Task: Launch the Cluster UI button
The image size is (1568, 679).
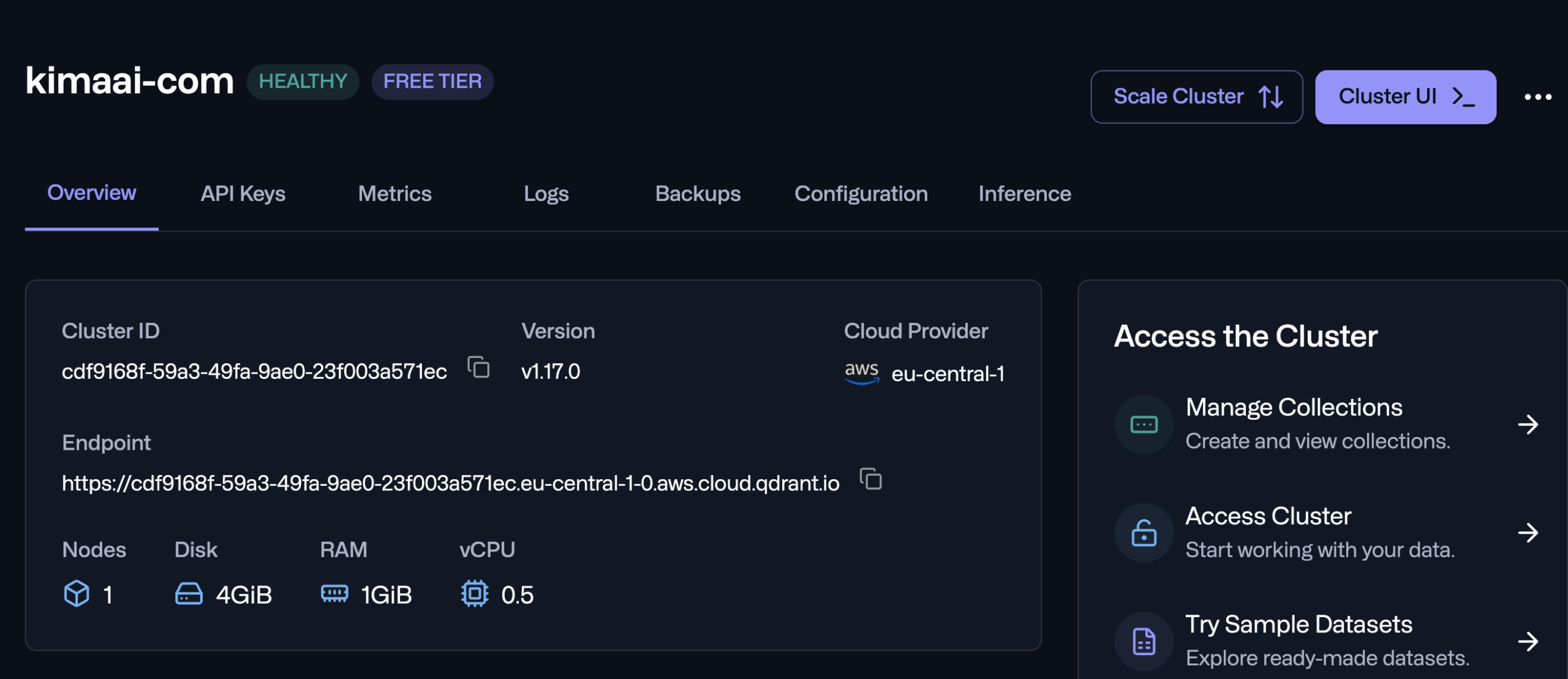Action: [x=1405, y=97]
